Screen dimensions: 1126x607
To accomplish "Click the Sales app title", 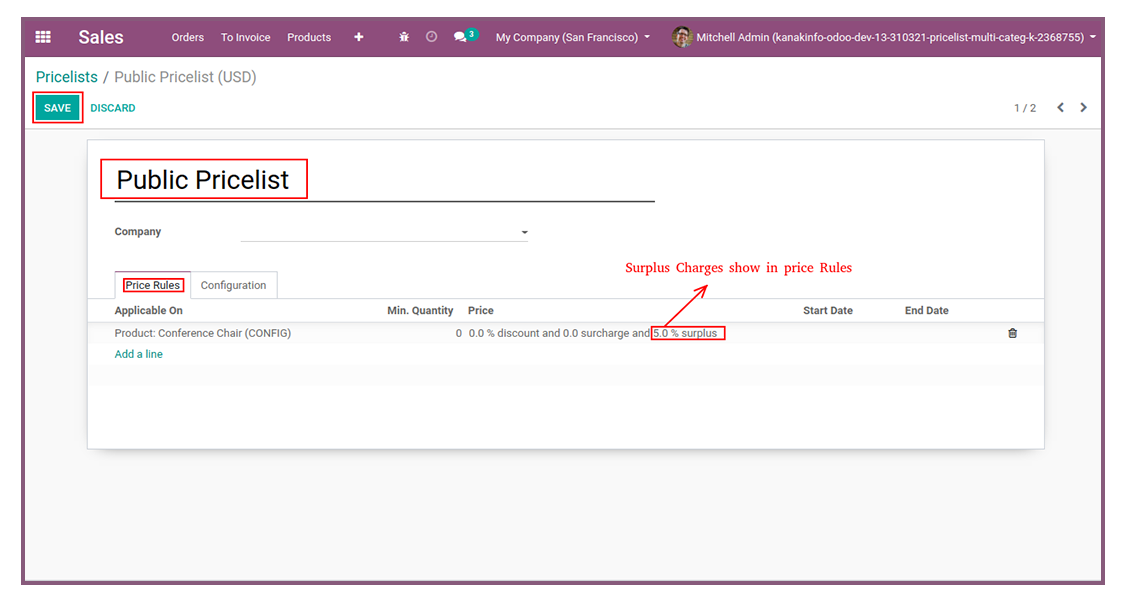I will click(x=101, y=37).
